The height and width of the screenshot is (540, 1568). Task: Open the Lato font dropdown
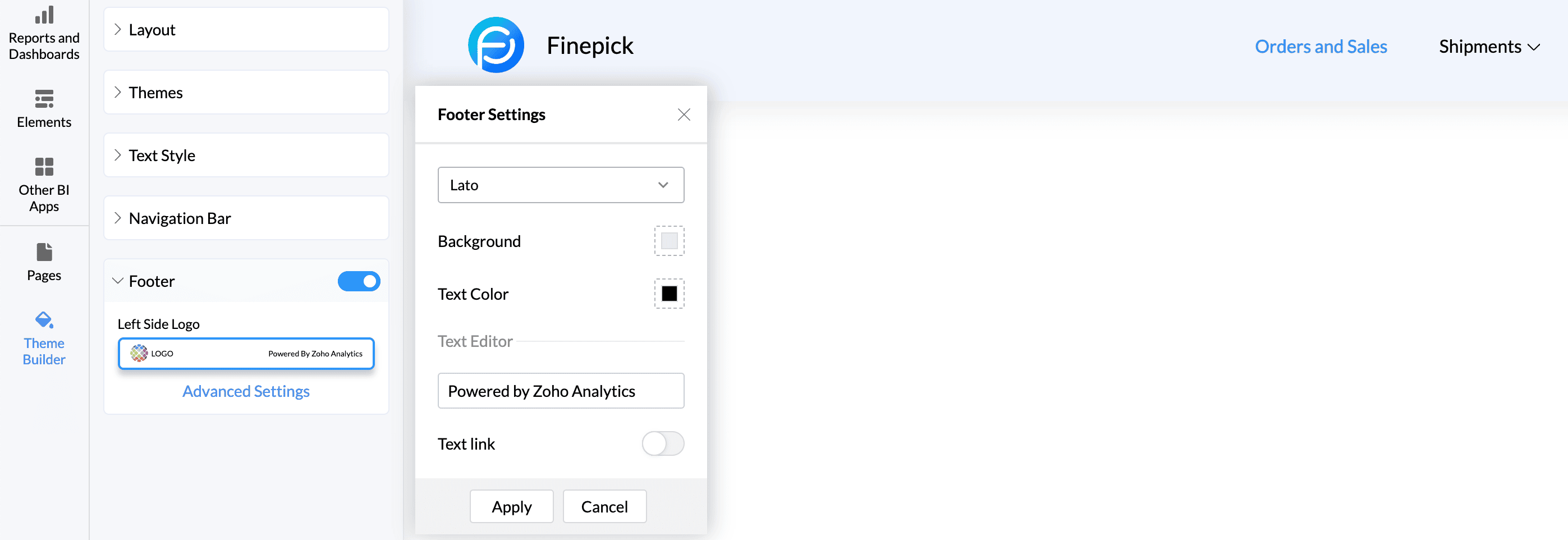point(561,185)
